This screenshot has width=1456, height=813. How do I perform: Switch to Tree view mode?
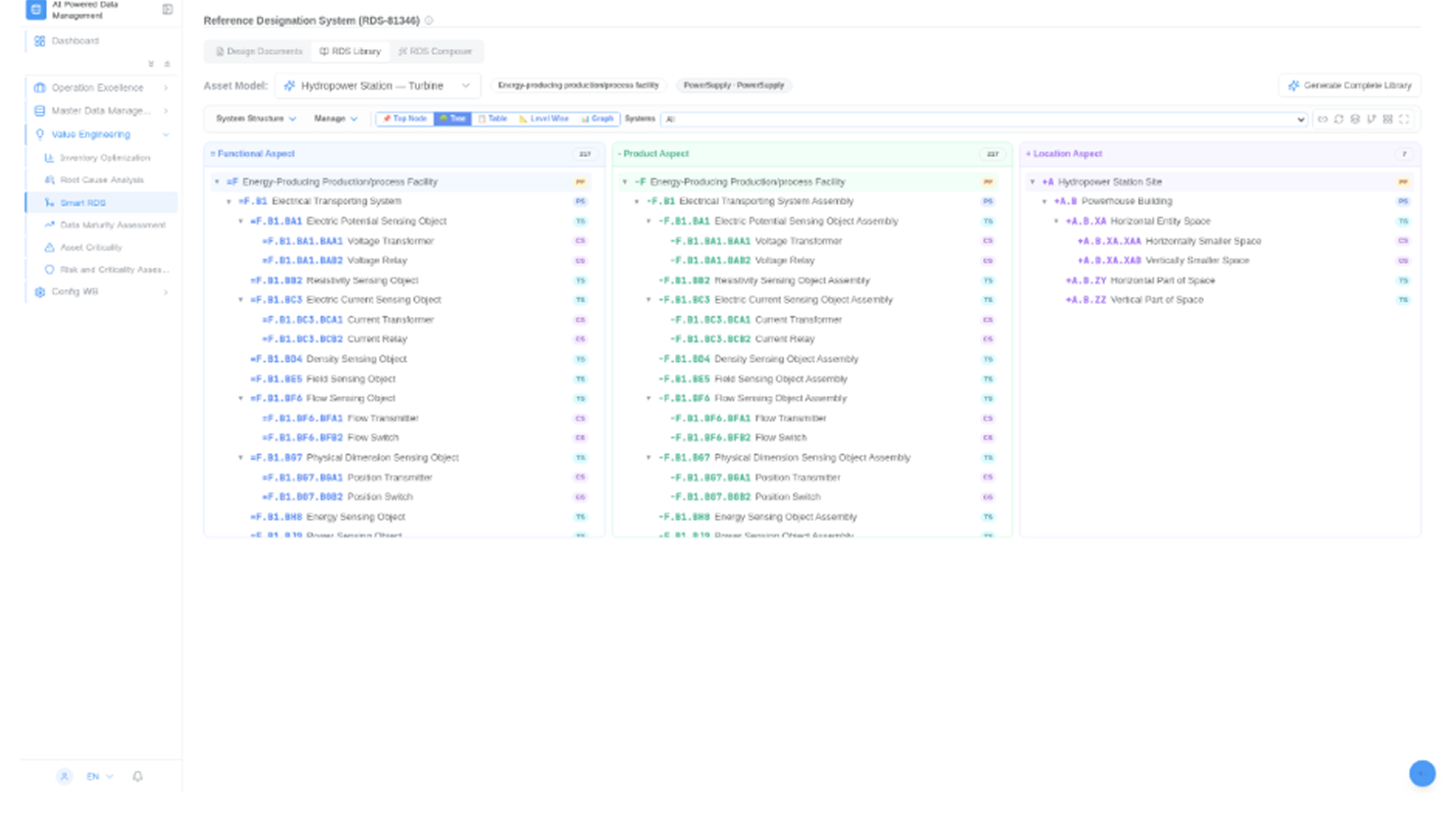point(452,119)
